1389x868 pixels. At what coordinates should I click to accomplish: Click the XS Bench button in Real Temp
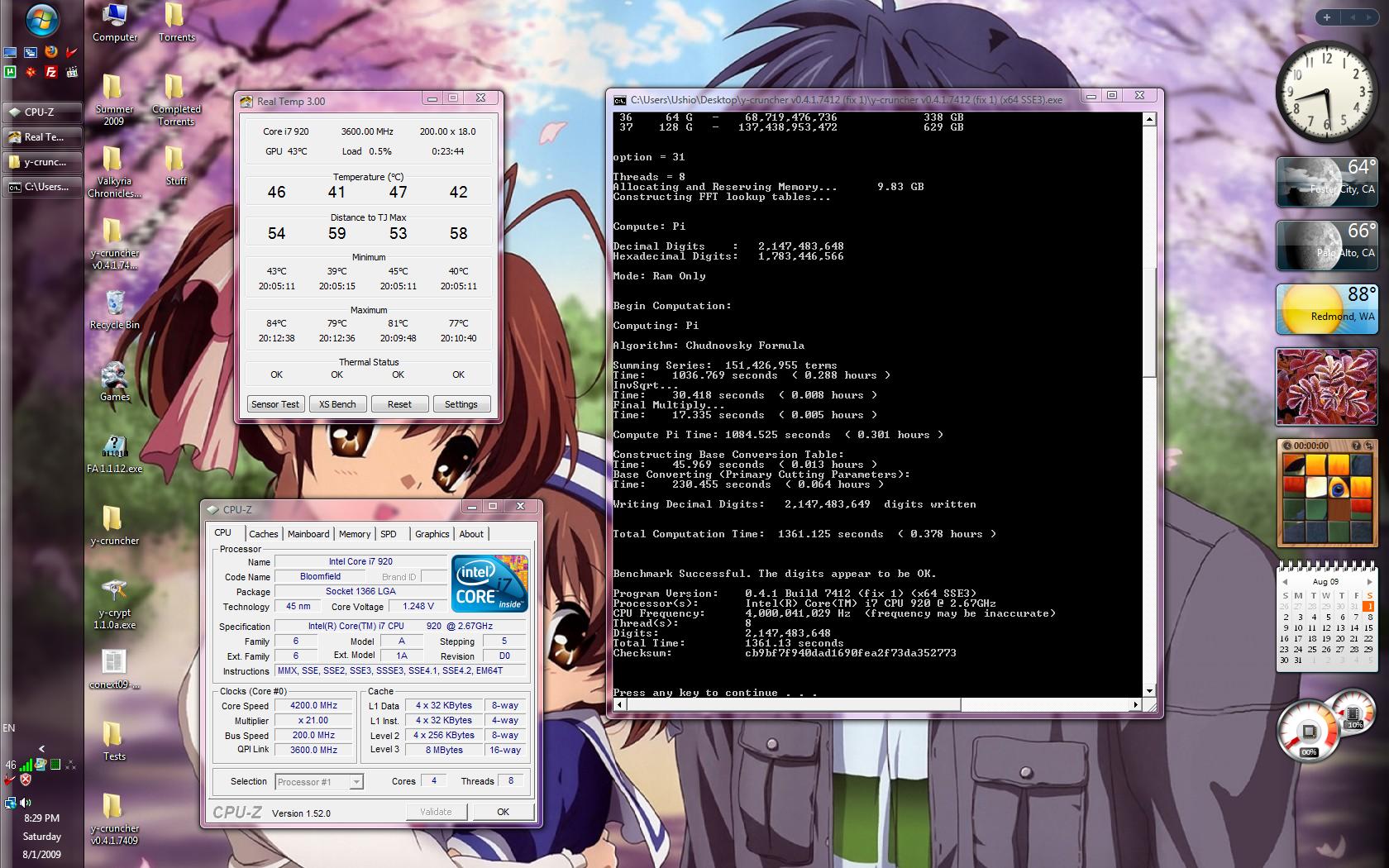coord(337,404)
